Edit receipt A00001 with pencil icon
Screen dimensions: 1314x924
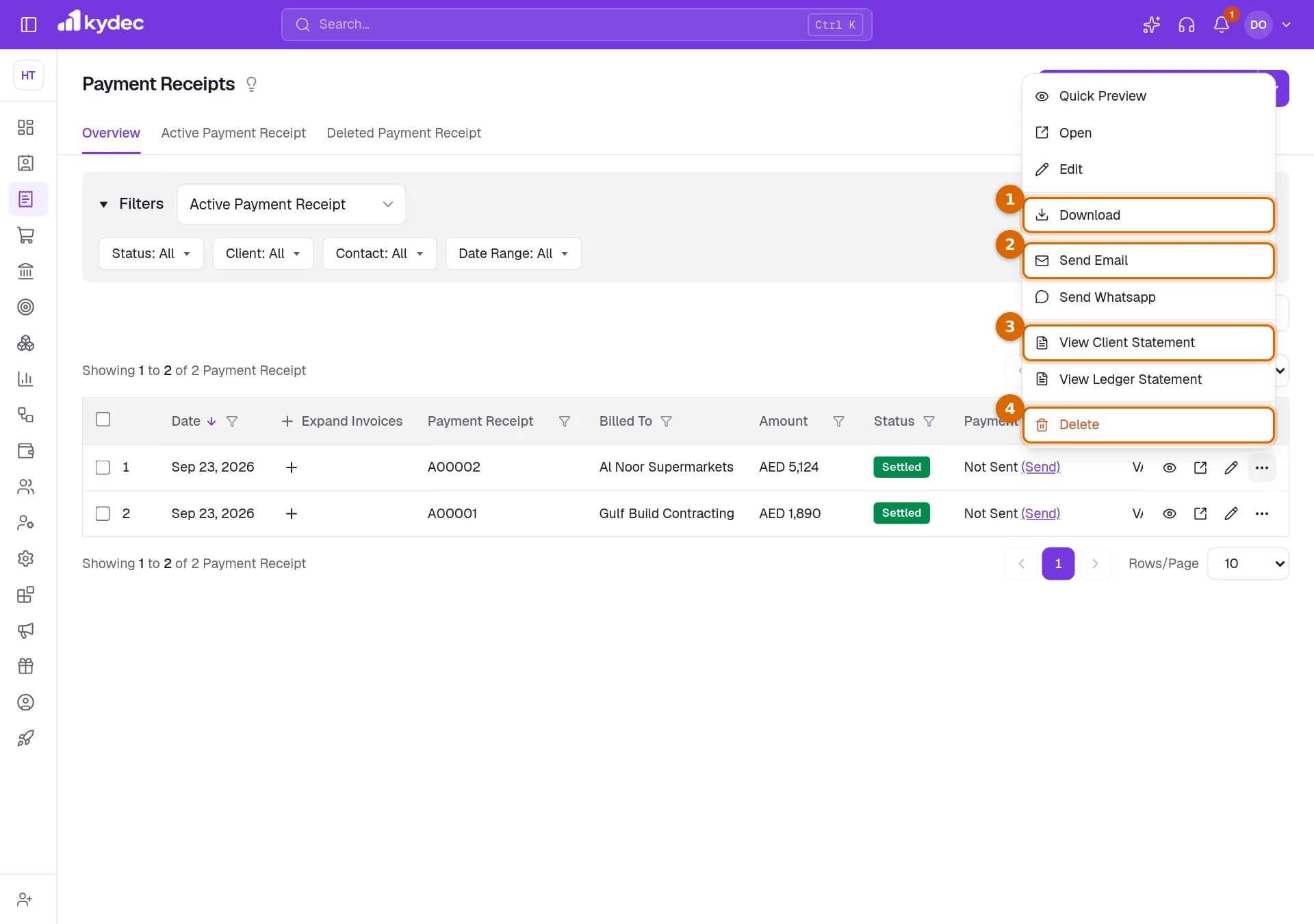pos(1231,513)
